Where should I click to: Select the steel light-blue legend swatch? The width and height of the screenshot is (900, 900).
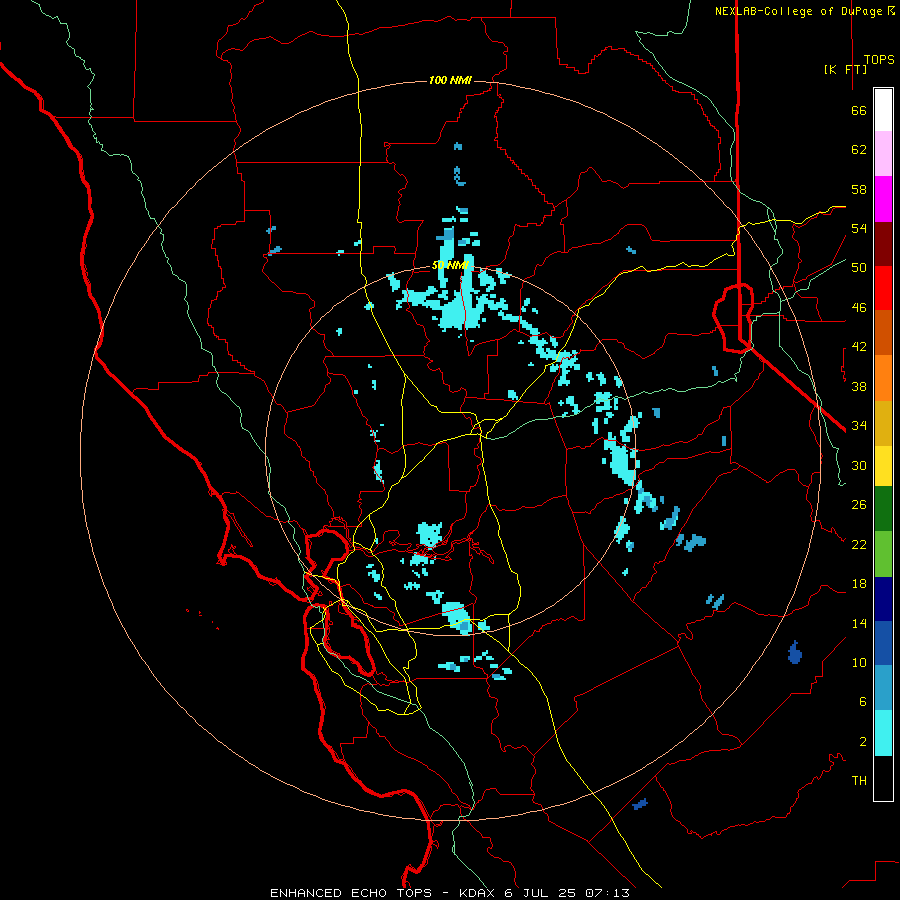click(883, 688)
